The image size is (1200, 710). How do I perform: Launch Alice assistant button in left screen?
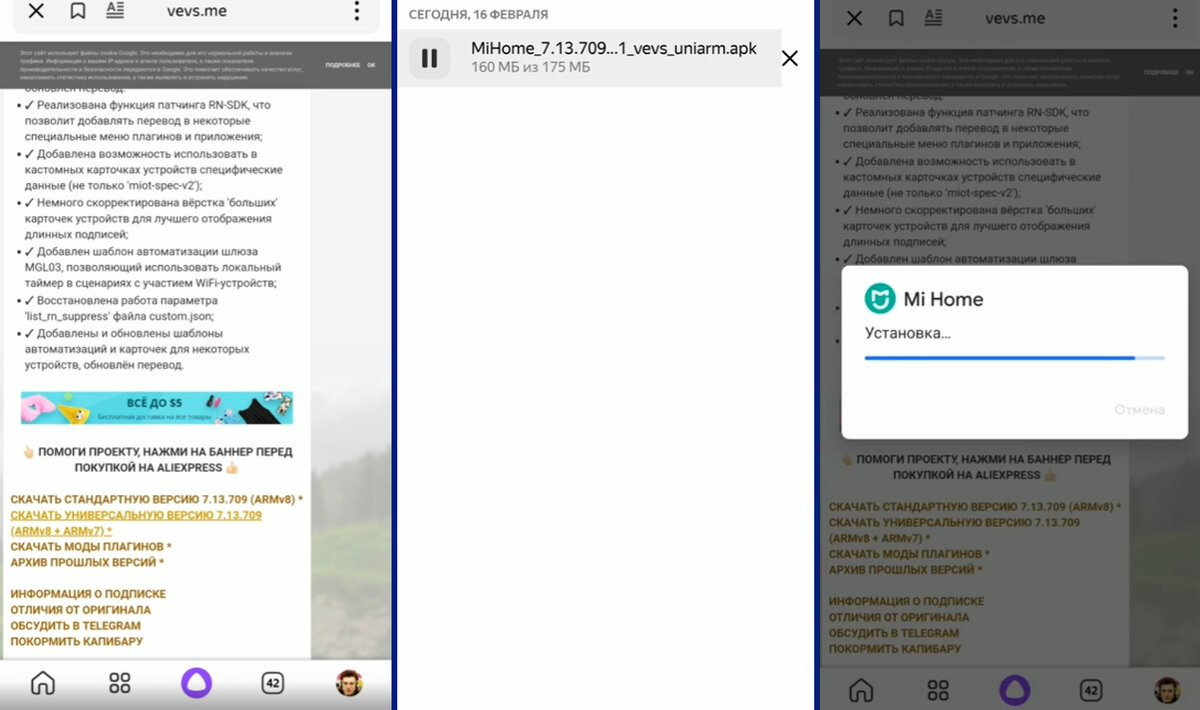[x=196, y=684]
